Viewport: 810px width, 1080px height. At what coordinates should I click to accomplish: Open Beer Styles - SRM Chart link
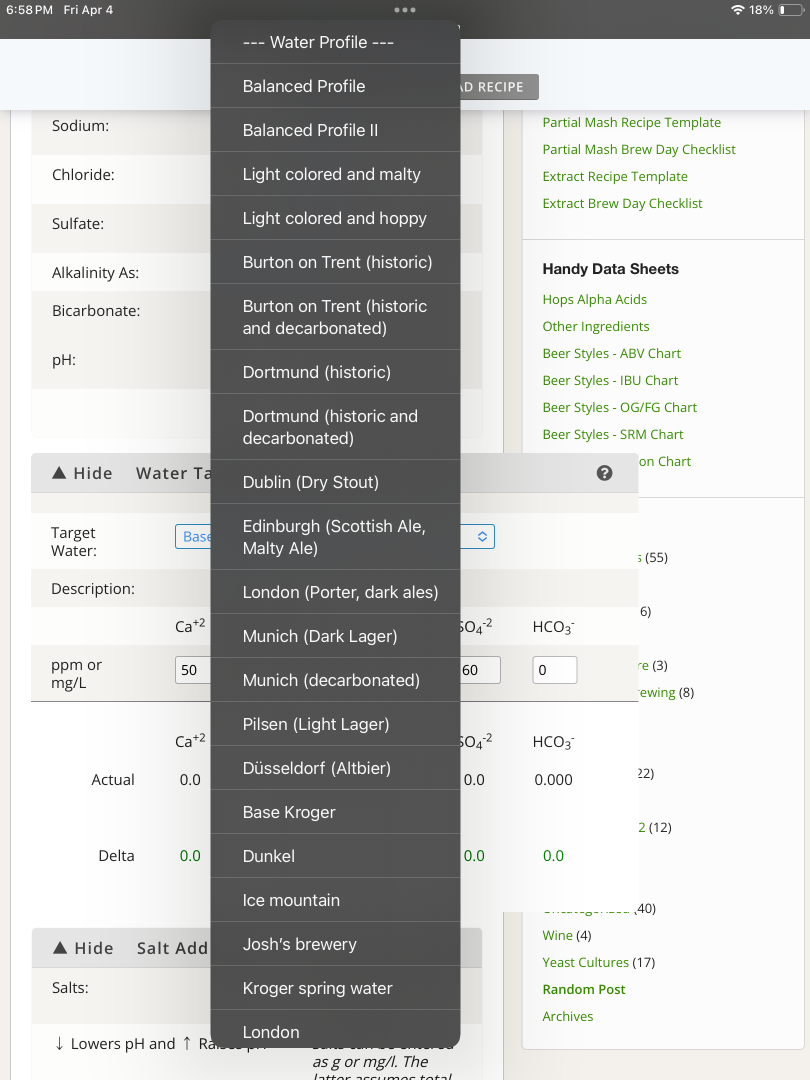[x=613, y=435]
